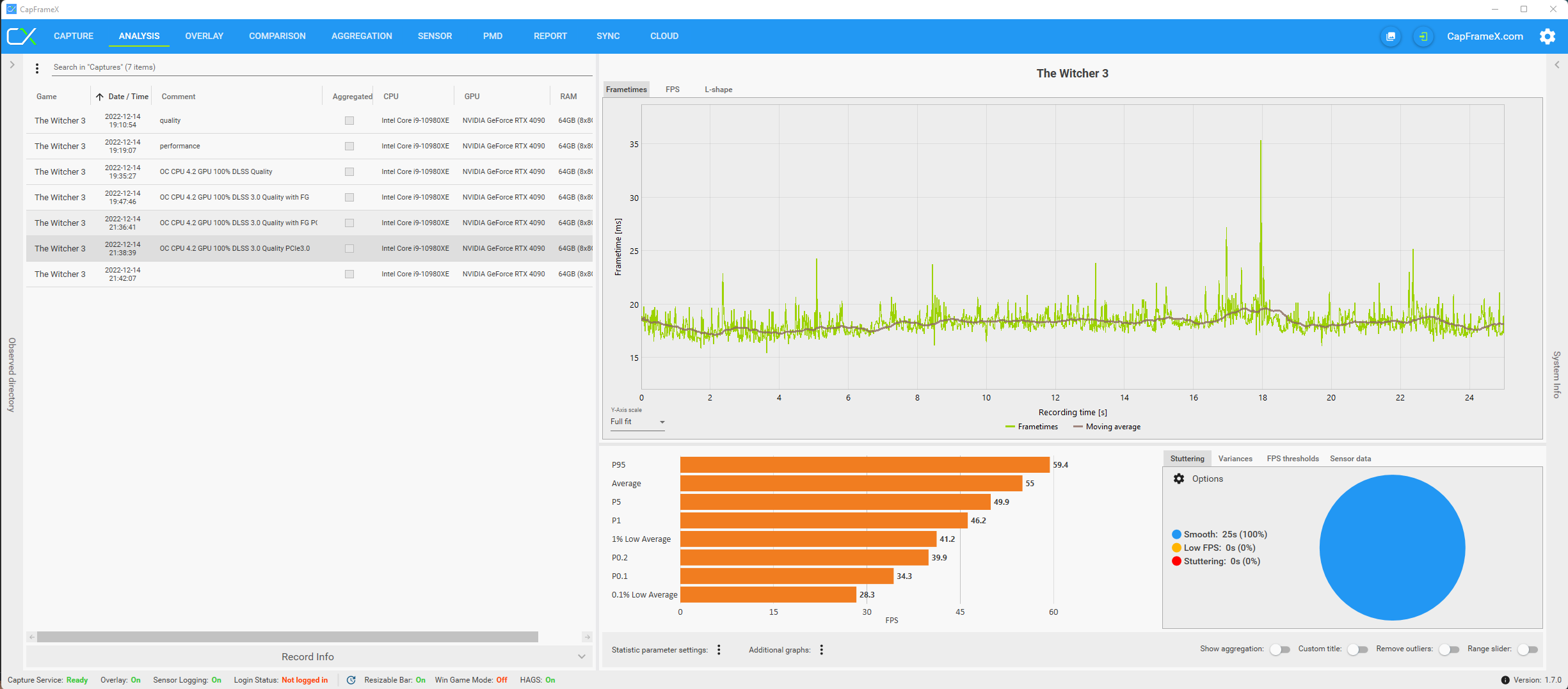Switch to Variances tab
The image size is (1568, 689).
pyautogui.click(x=1235, y=459)
